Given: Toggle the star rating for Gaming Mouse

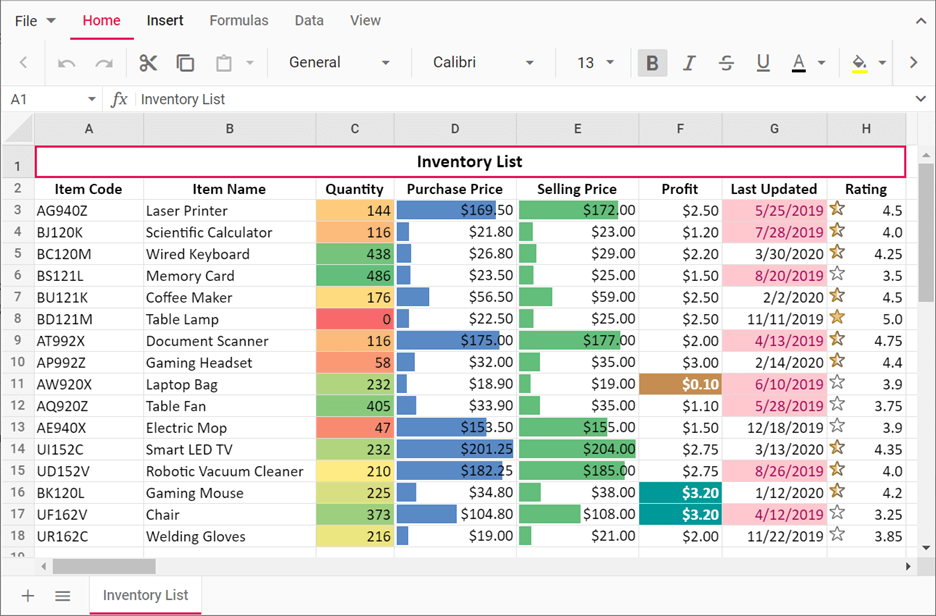Looking at the screenshot, I should tap(838, 492).
